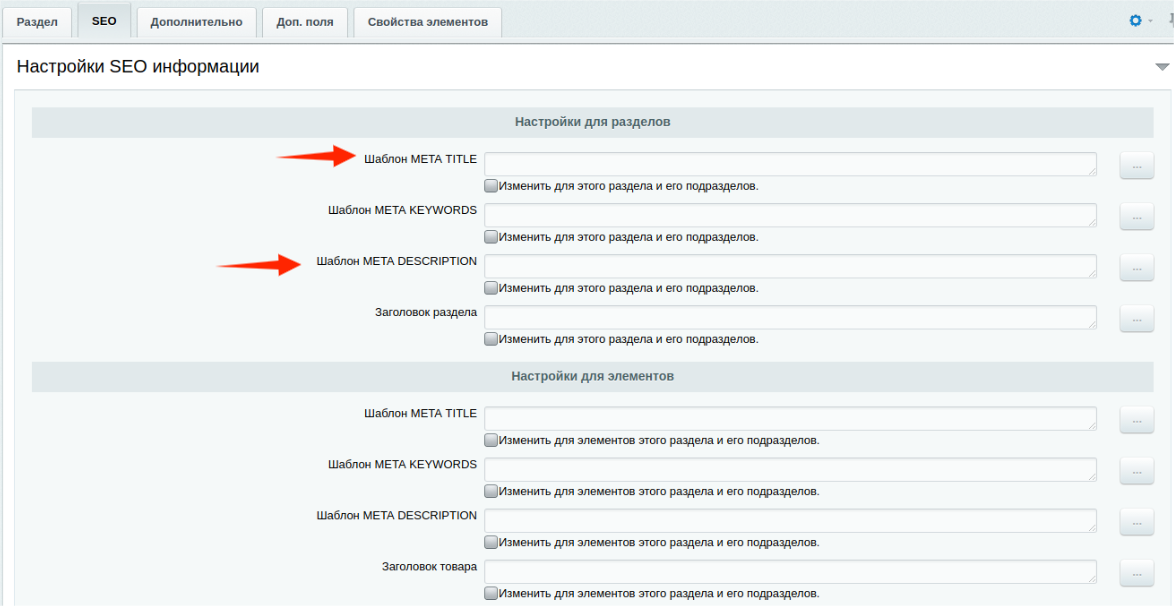Click the sections Шаблон META TITLE text field
1174x606 pixels.
point(790,164)
